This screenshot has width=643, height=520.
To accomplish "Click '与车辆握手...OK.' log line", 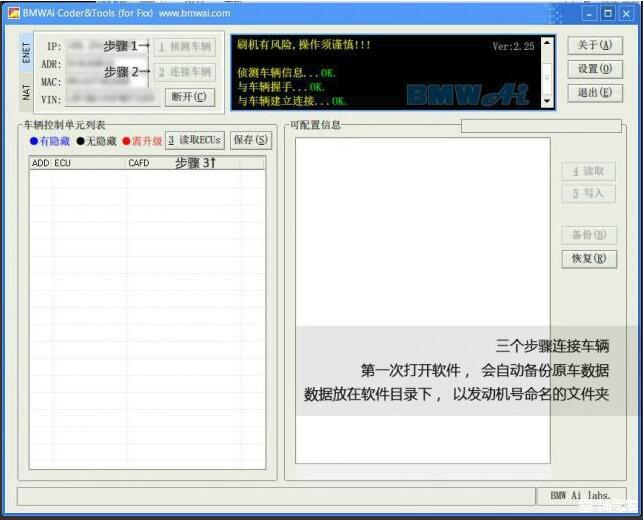I will 281,87.
